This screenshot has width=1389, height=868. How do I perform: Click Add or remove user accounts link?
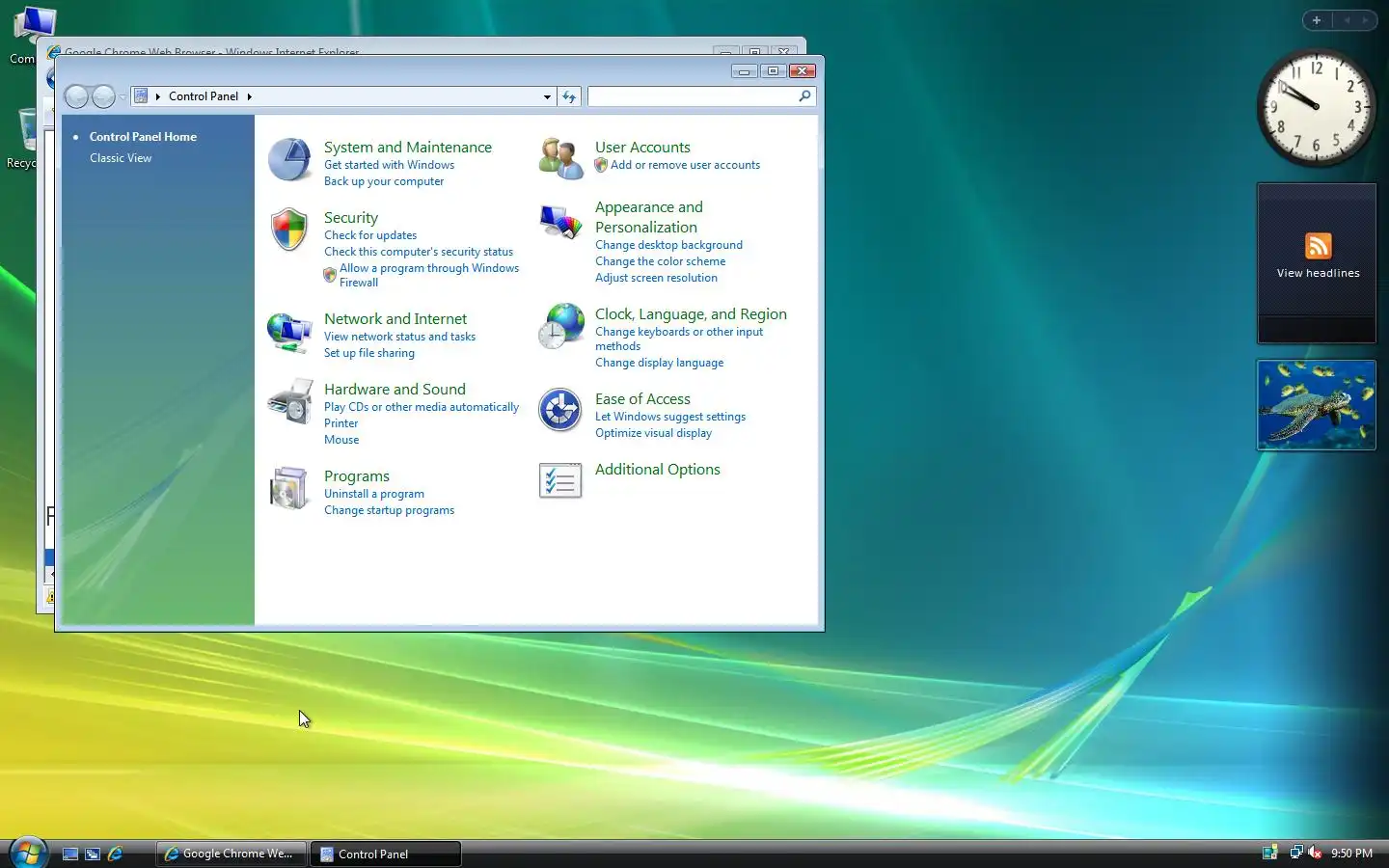pyautogui.click(x=685, y=165)
